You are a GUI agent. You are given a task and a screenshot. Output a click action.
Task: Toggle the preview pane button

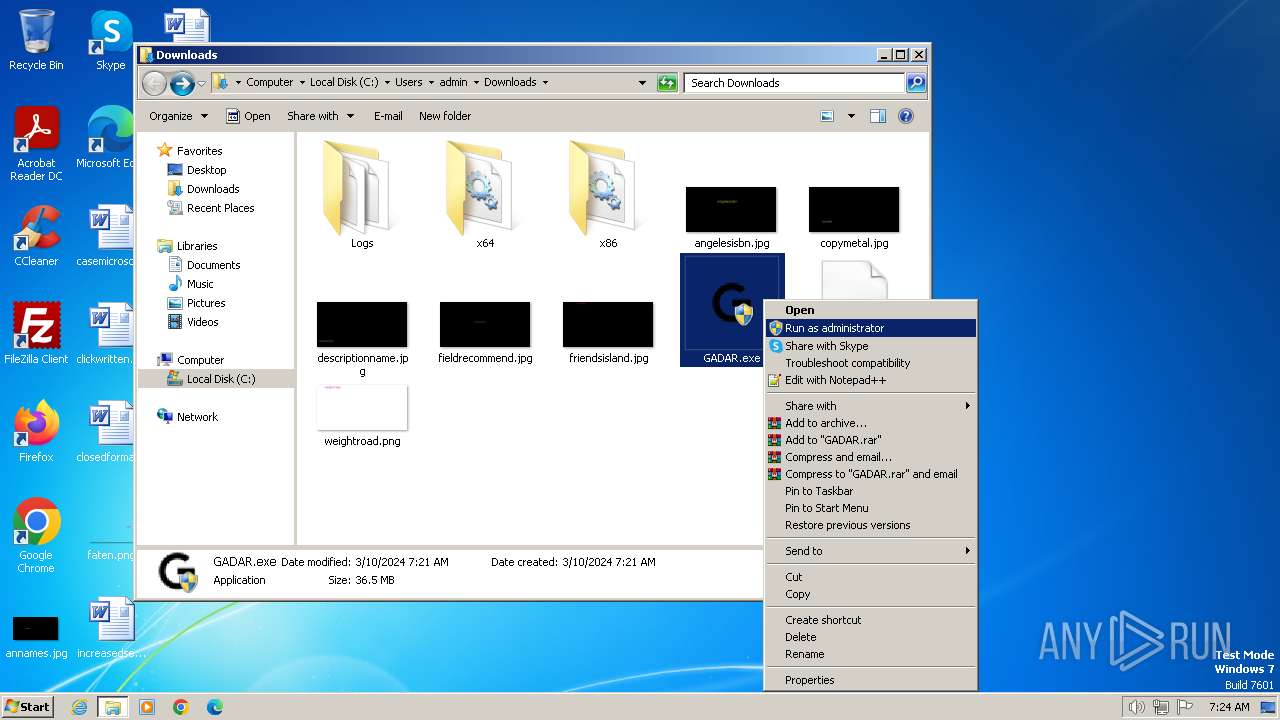pos(878,116)
